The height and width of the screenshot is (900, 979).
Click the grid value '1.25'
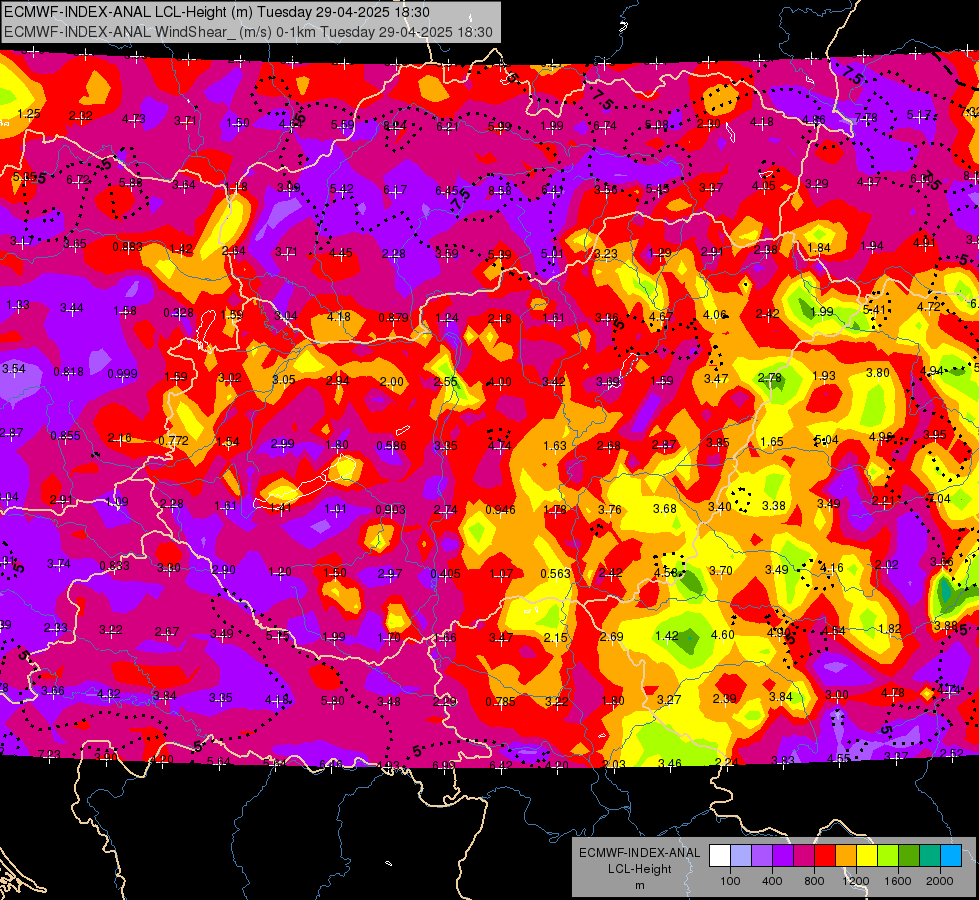[x=29, y=114]
